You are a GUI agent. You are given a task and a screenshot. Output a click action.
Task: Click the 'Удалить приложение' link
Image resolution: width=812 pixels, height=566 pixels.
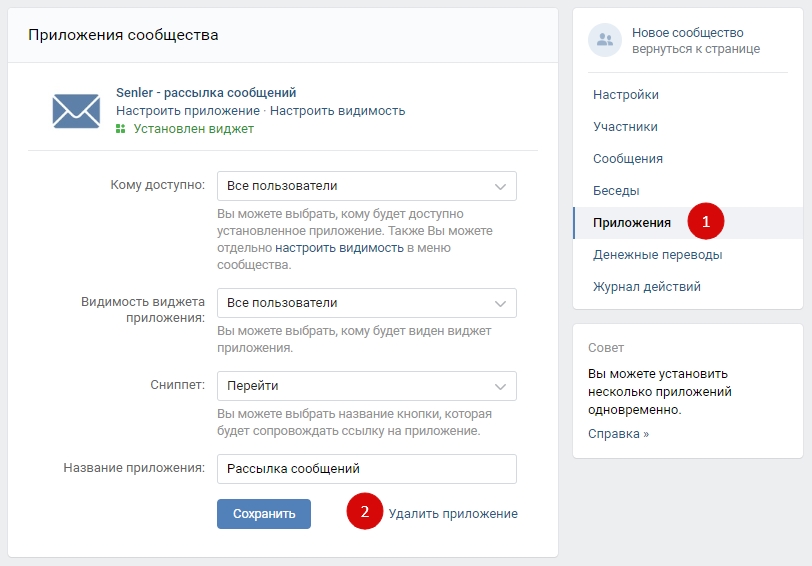(453, 514)
